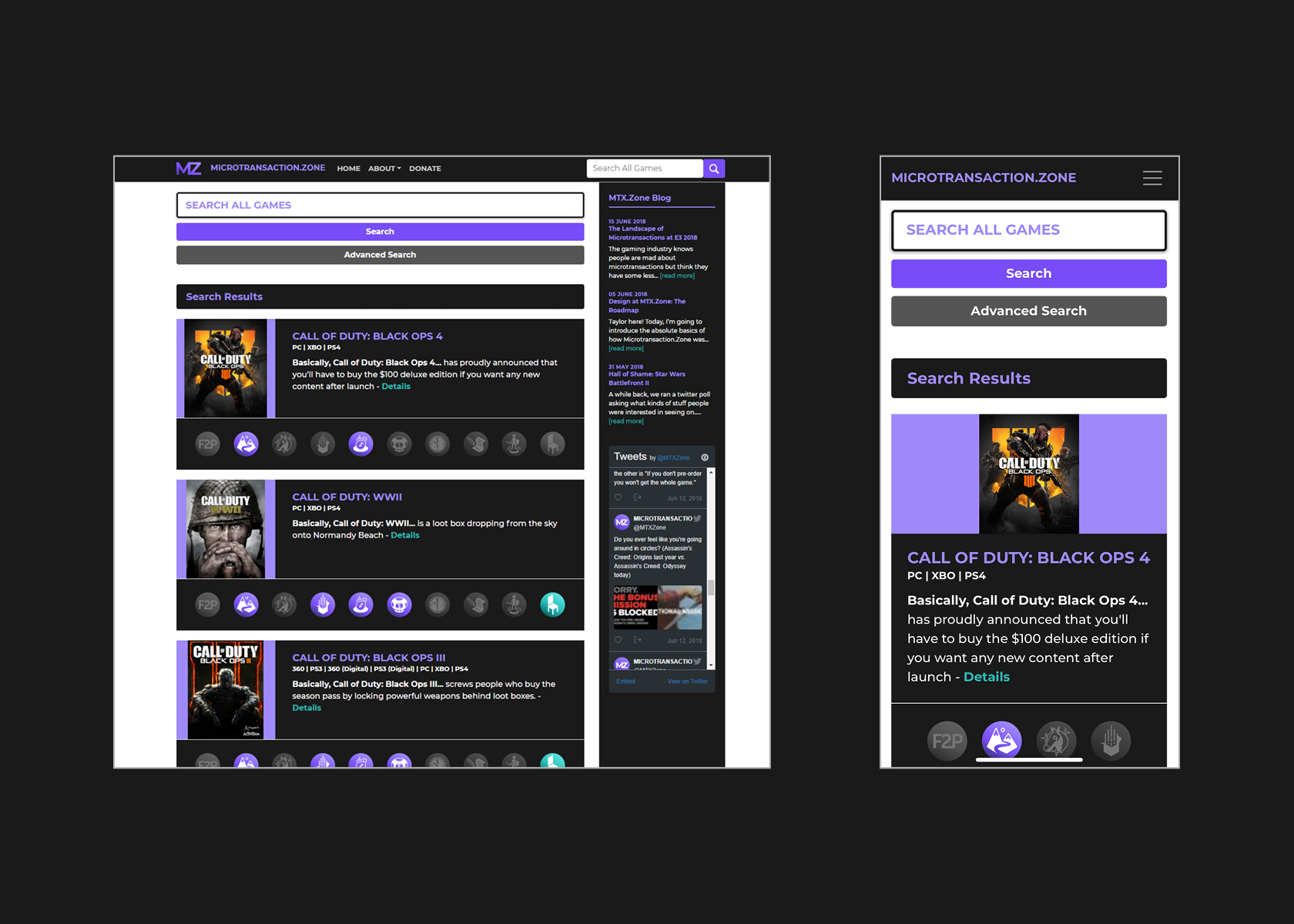The height and width of the screenshot is (924, 1294).
Task: Click Embed link below the tweets
Action: click(x=625, y=681)
